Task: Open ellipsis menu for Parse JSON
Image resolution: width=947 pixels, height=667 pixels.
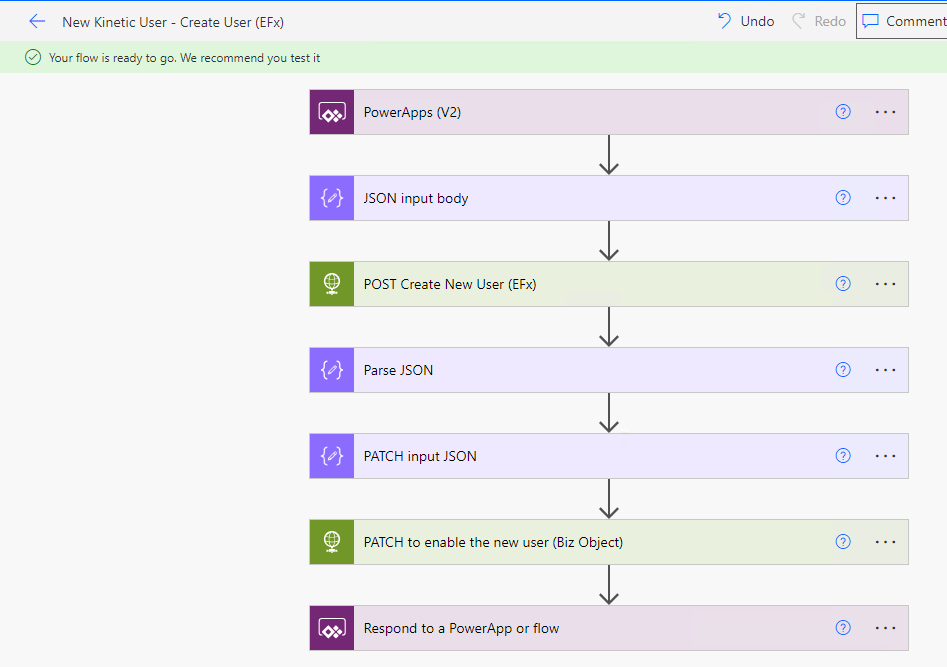Action: click(885, 369)
